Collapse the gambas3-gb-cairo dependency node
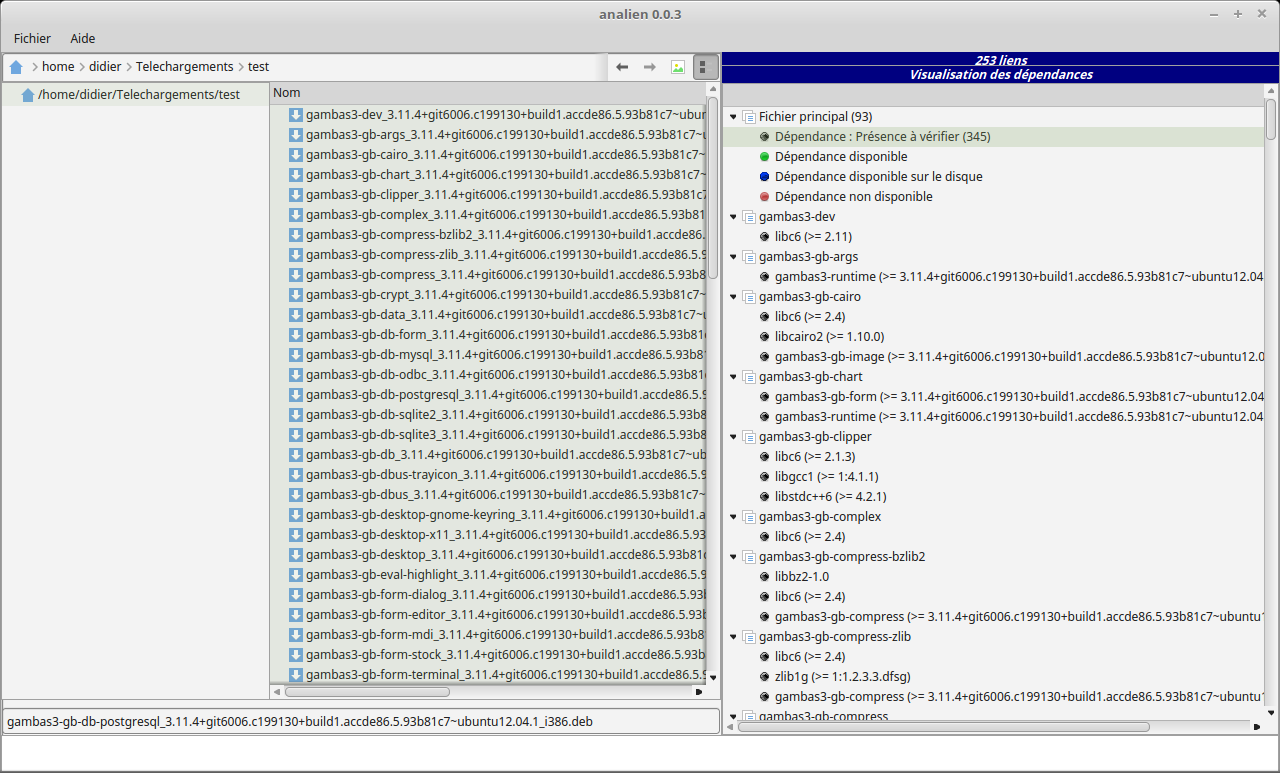Image resolution: width=1280 pixels, height=773 pixels. pos(733,296)
